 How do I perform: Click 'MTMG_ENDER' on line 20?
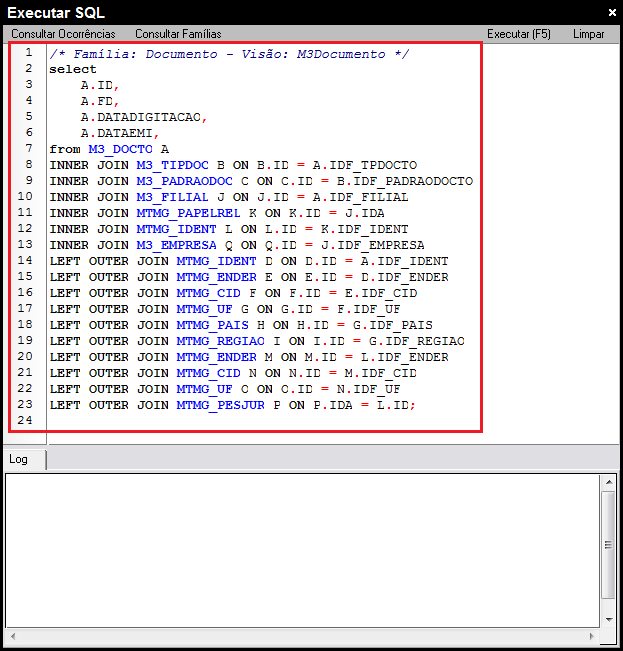click(x=217, y=357)
